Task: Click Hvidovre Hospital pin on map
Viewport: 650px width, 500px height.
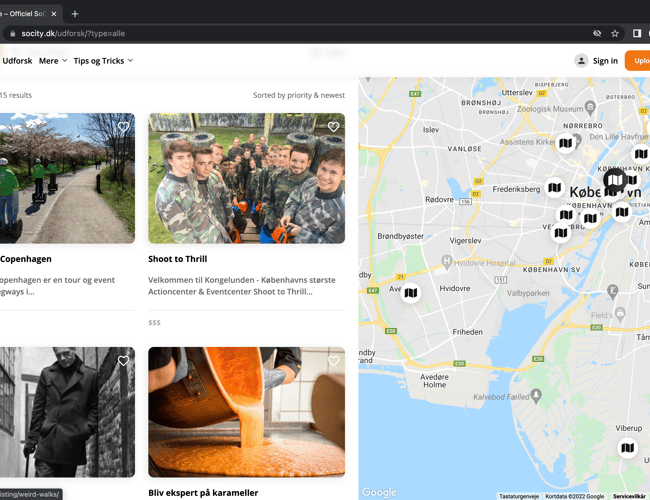Action: click(x=446, y=262)
